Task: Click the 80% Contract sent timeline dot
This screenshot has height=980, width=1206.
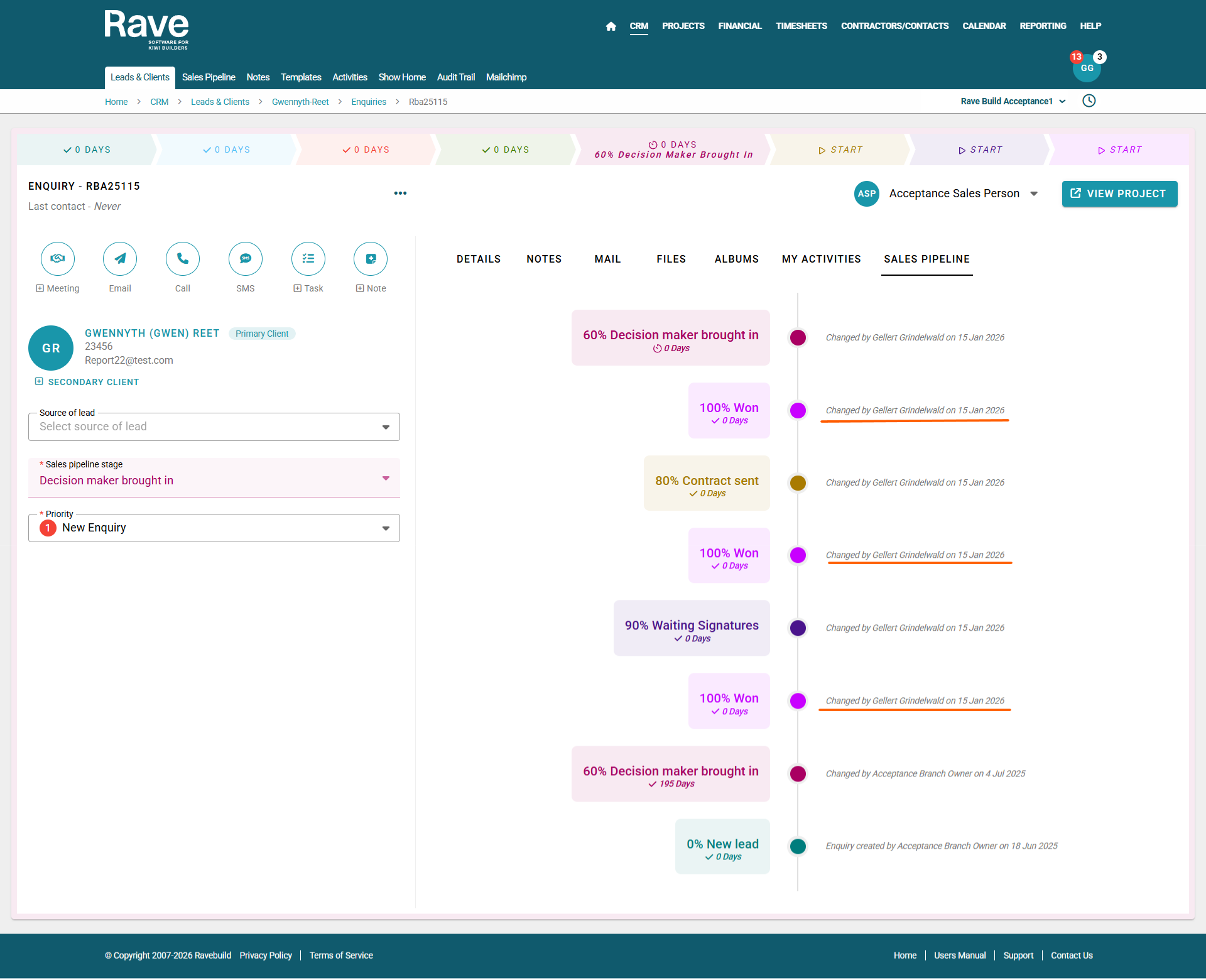Action: pos(798,483)
